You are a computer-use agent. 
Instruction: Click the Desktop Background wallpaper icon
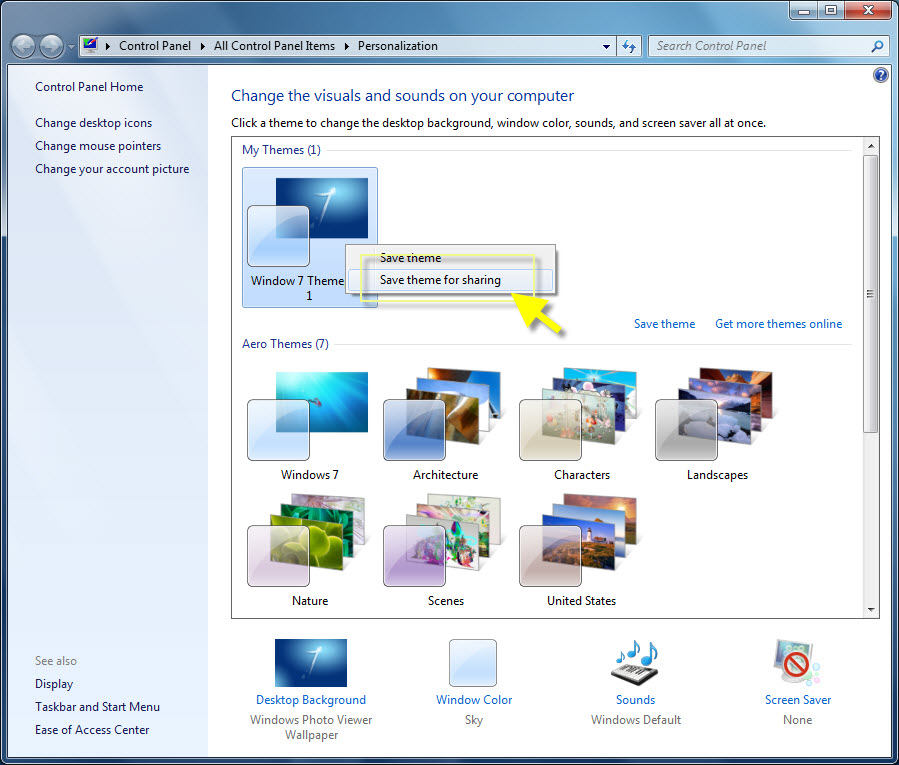click(x=311, y=663)
